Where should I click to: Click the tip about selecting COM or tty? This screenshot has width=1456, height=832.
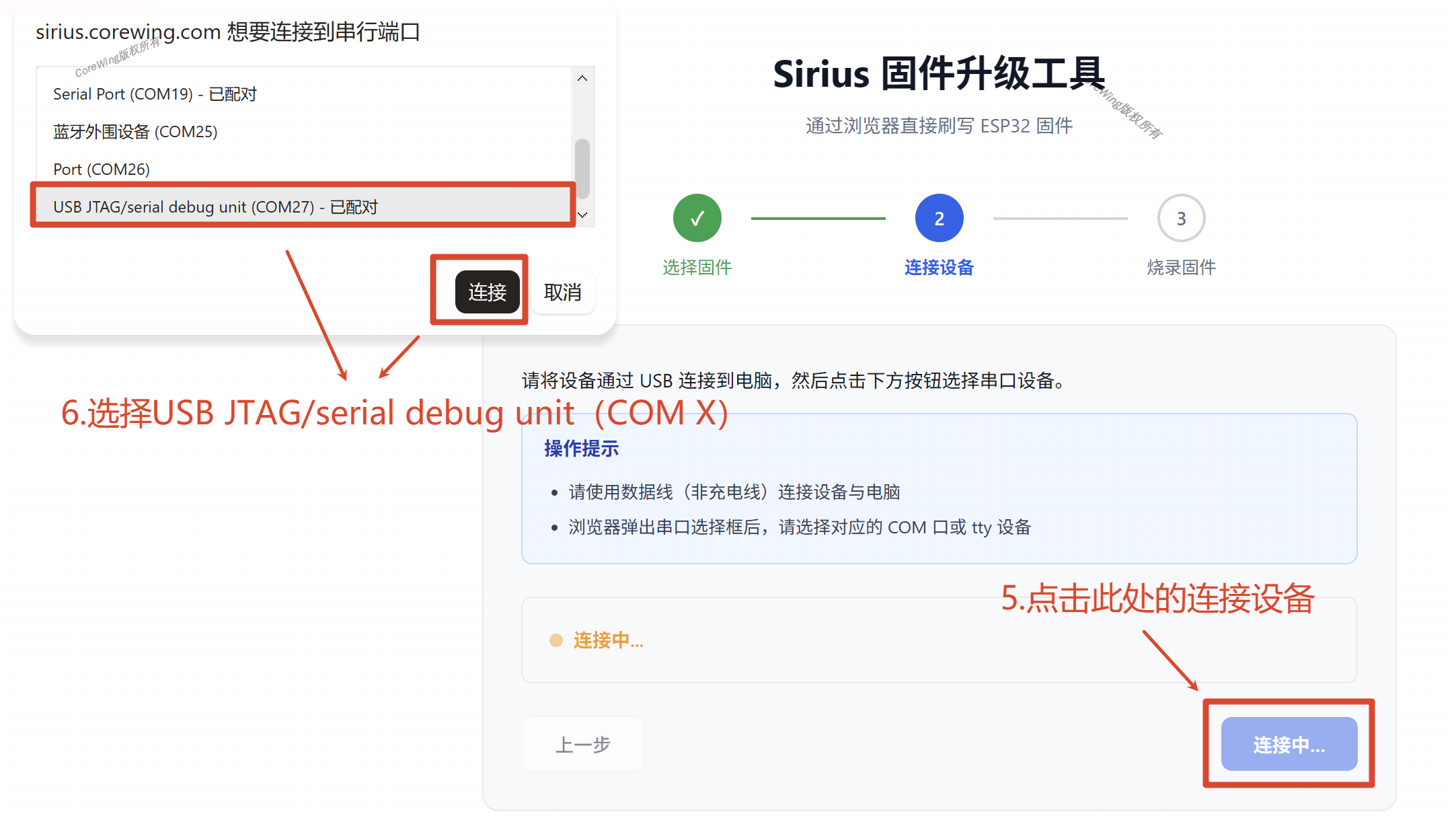point(800,527)
